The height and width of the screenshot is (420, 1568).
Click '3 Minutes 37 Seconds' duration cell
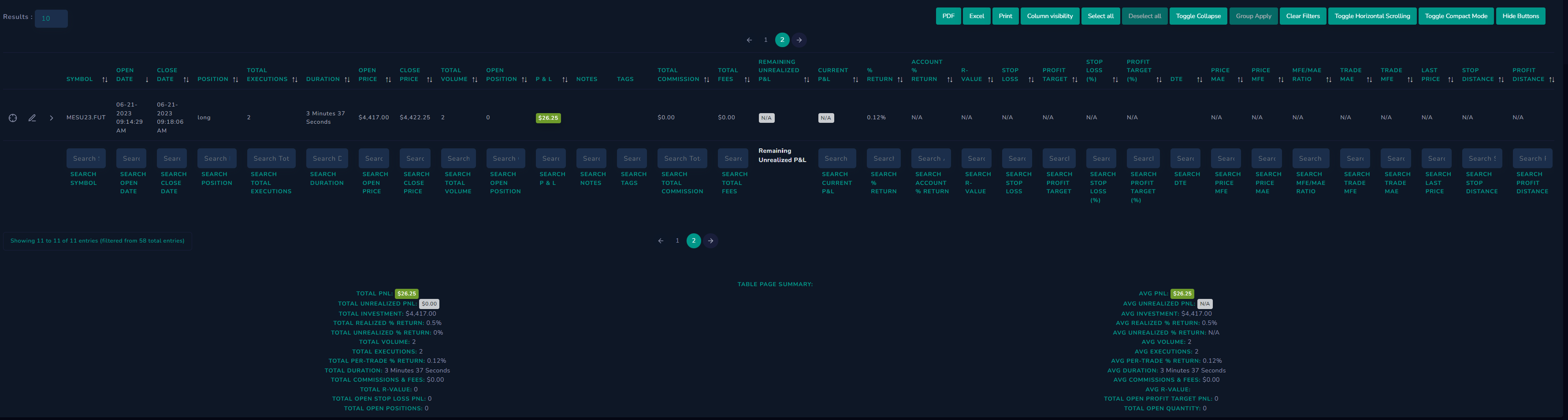click(x=326, y=118)
